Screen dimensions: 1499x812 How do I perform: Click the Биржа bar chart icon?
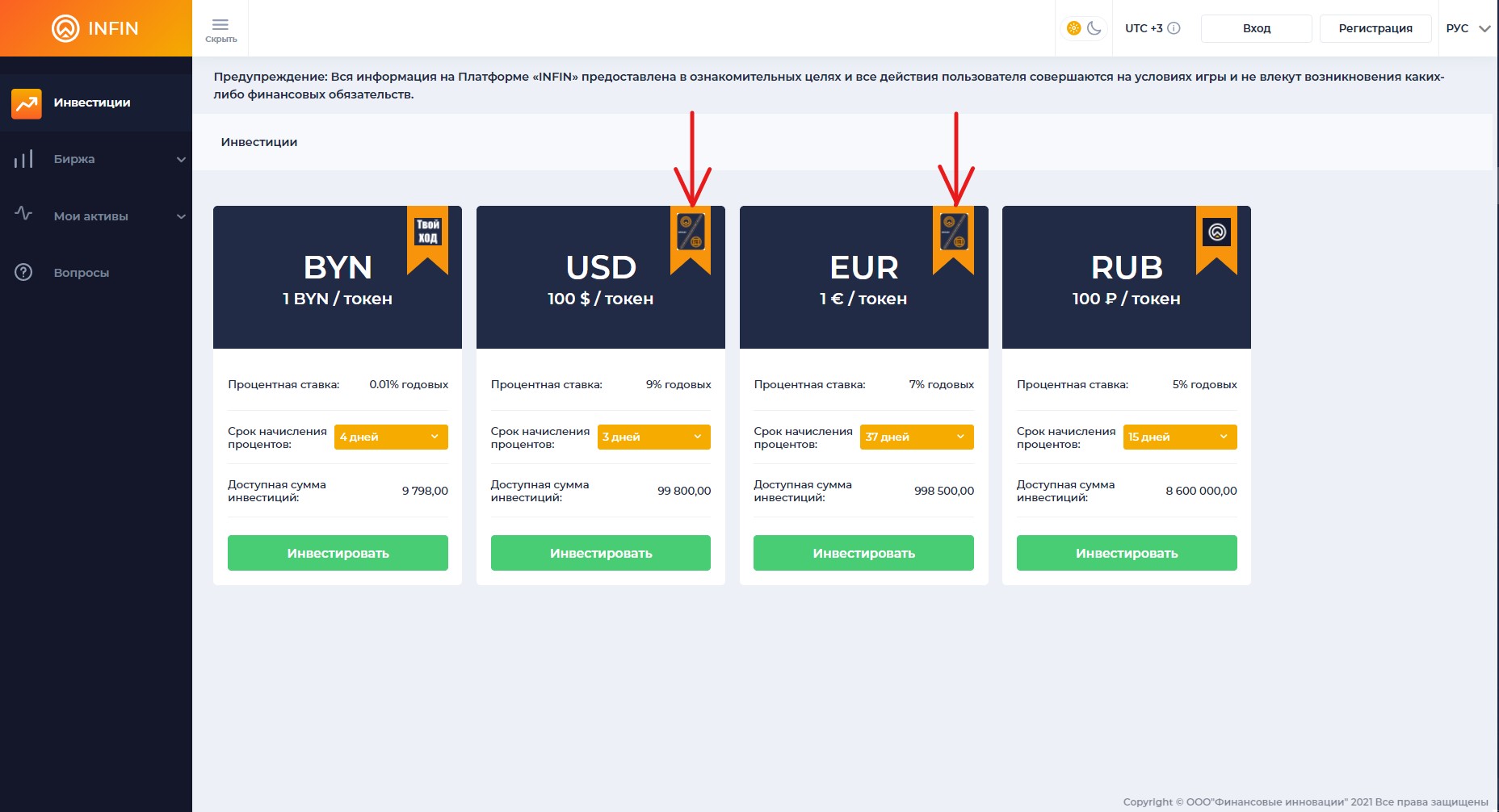tap(23, 159)
